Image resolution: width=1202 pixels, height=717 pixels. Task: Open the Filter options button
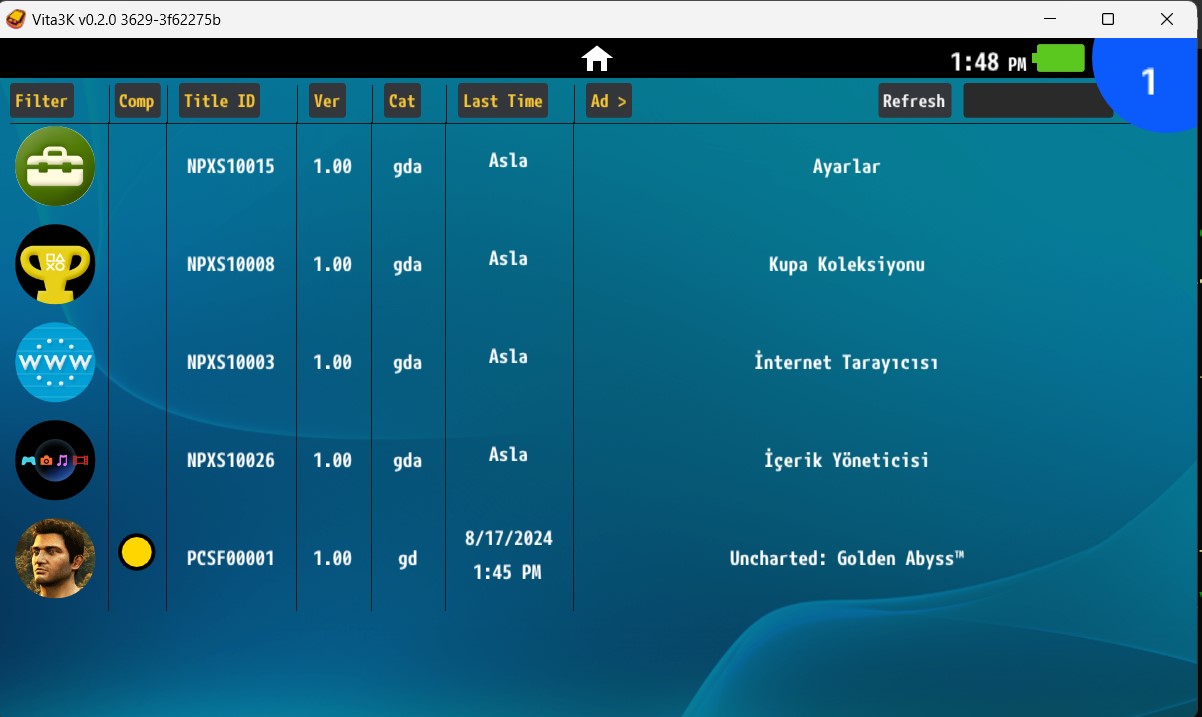(42, 101)
